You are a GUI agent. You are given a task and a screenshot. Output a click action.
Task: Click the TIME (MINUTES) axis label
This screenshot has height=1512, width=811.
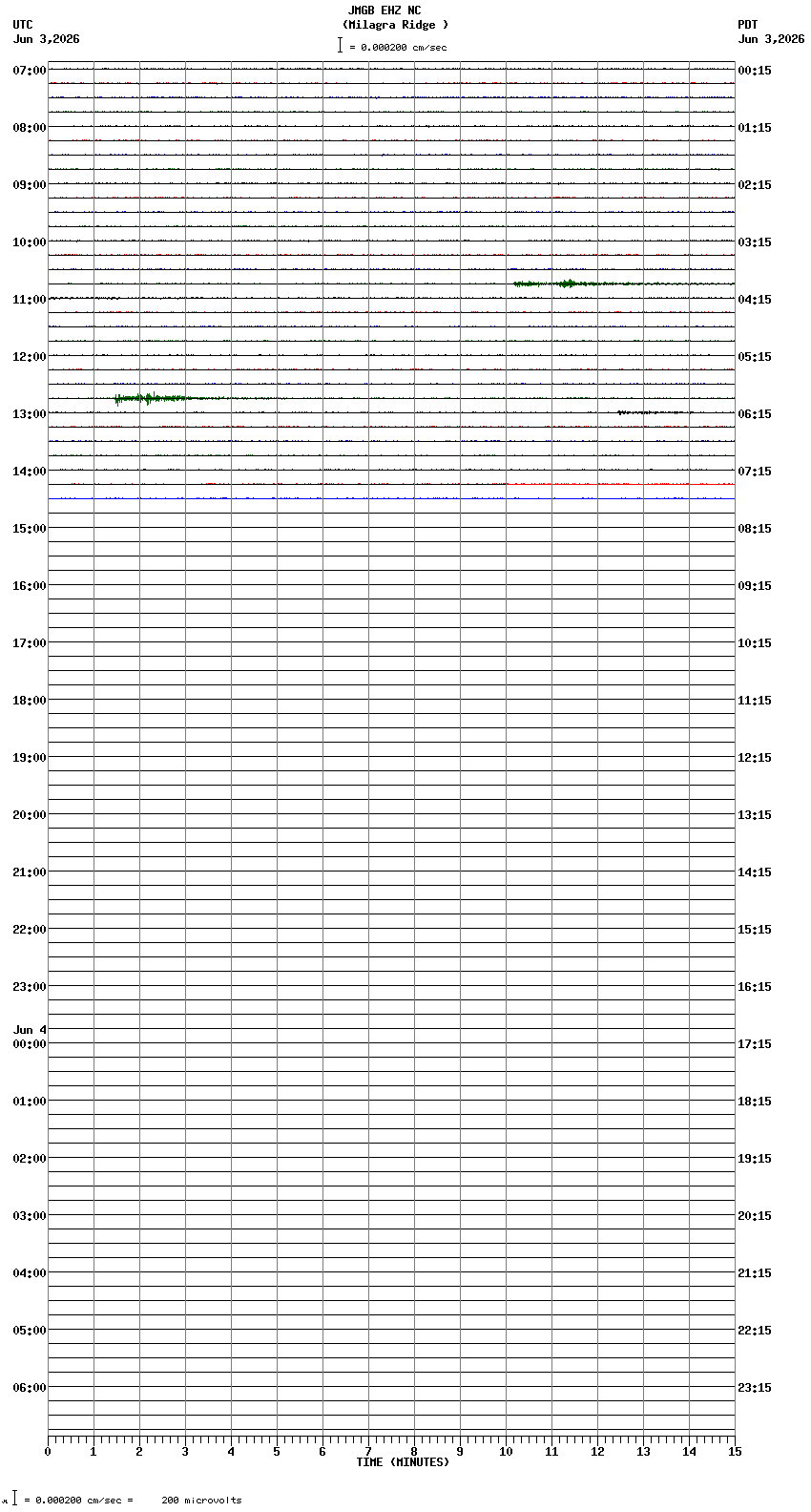[x=403, y=1462]
